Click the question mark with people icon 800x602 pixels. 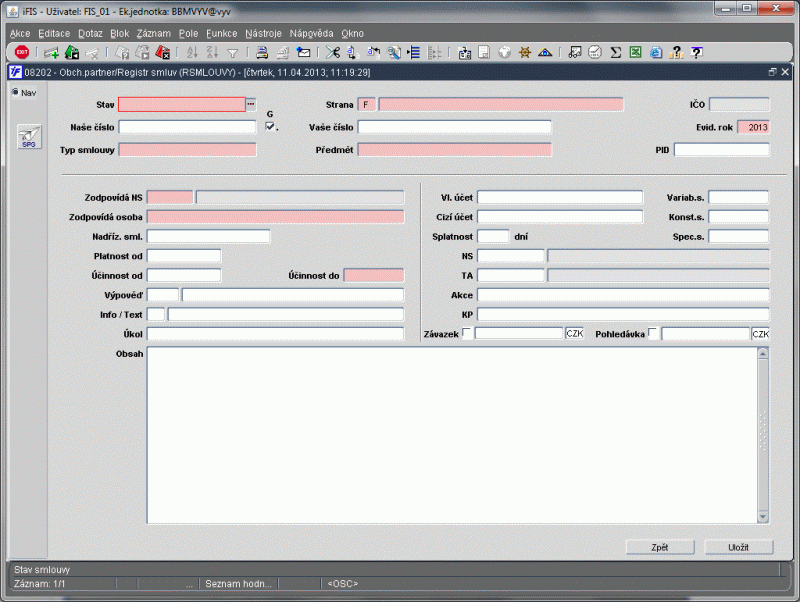click(x=677, y=52)
